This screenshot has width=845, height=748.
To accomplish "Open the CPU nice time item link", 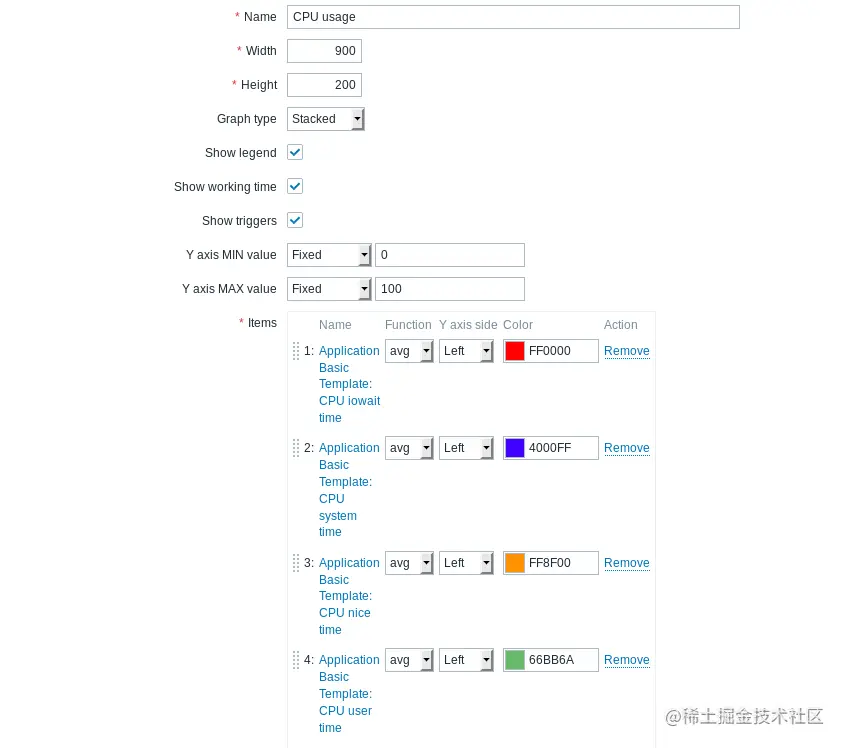I will click(x=349, y=596).
